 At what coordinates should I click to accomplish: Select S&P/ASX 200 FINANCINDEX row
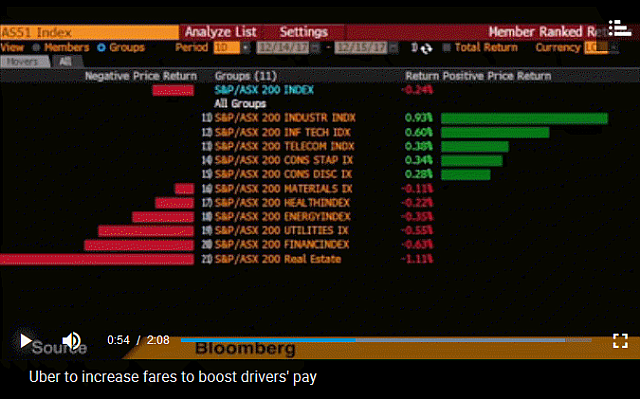[282, 244]
